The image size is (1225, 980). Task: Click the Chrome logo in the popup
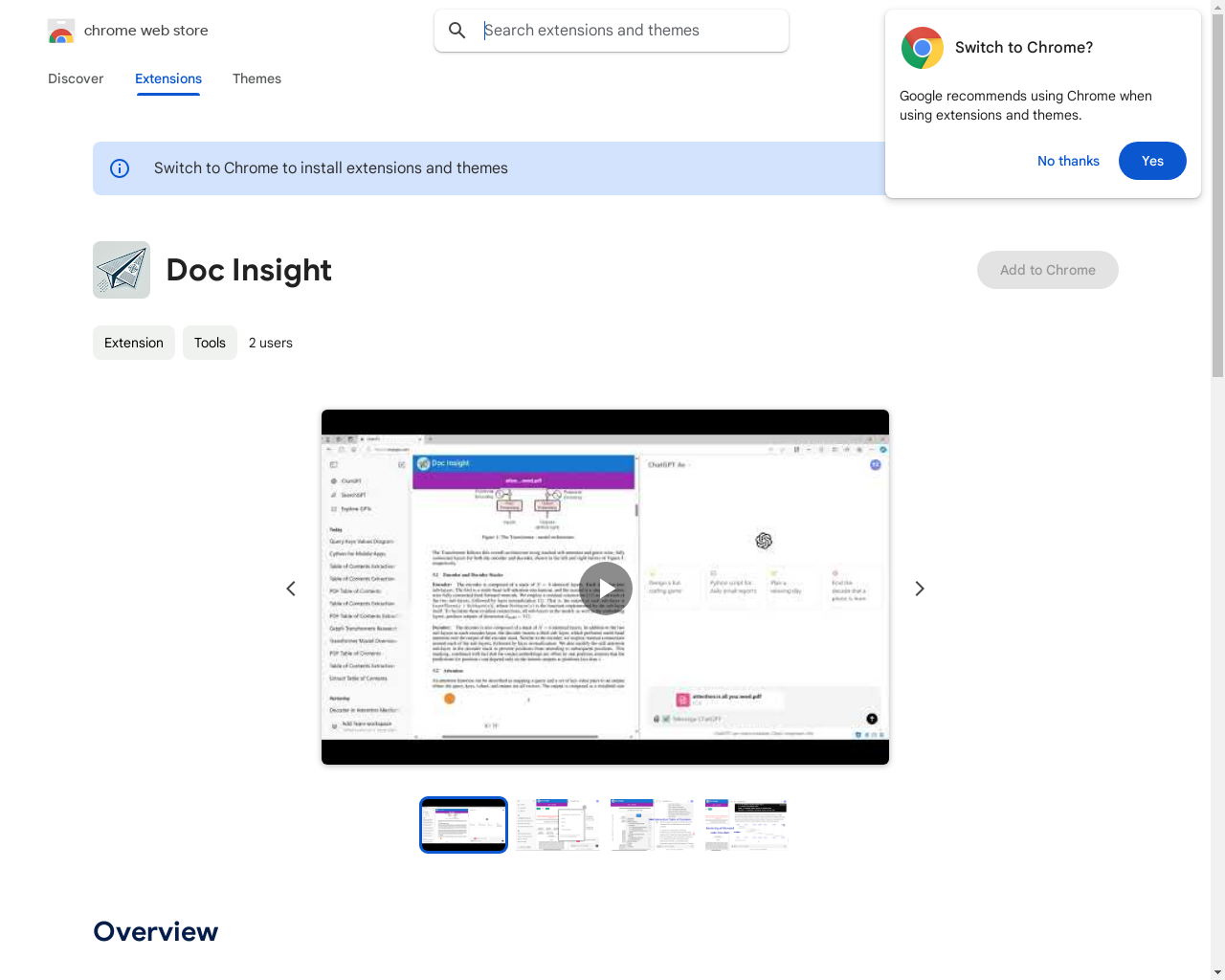pyautogui.click(x=923, y=48)
